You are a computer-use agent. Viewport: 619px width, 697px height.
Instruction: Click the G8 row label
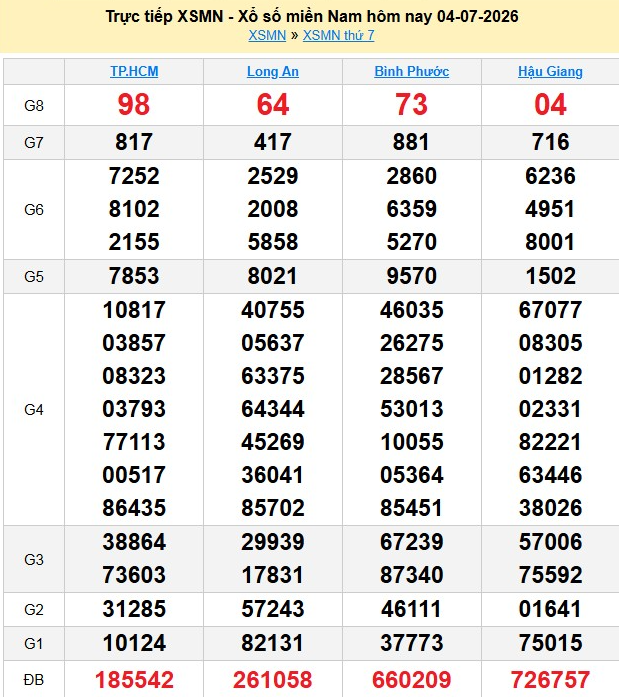click(34, 106)
